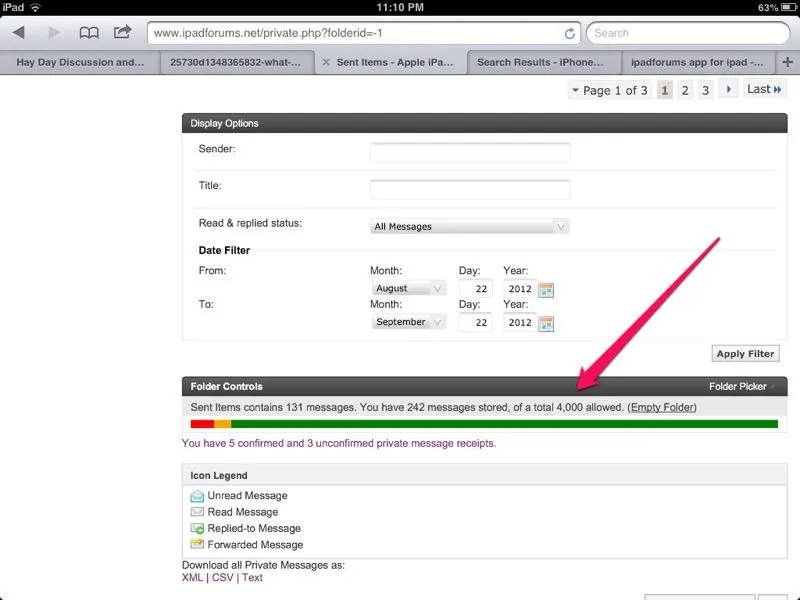Focus the Sender text field

coord(469,152)
